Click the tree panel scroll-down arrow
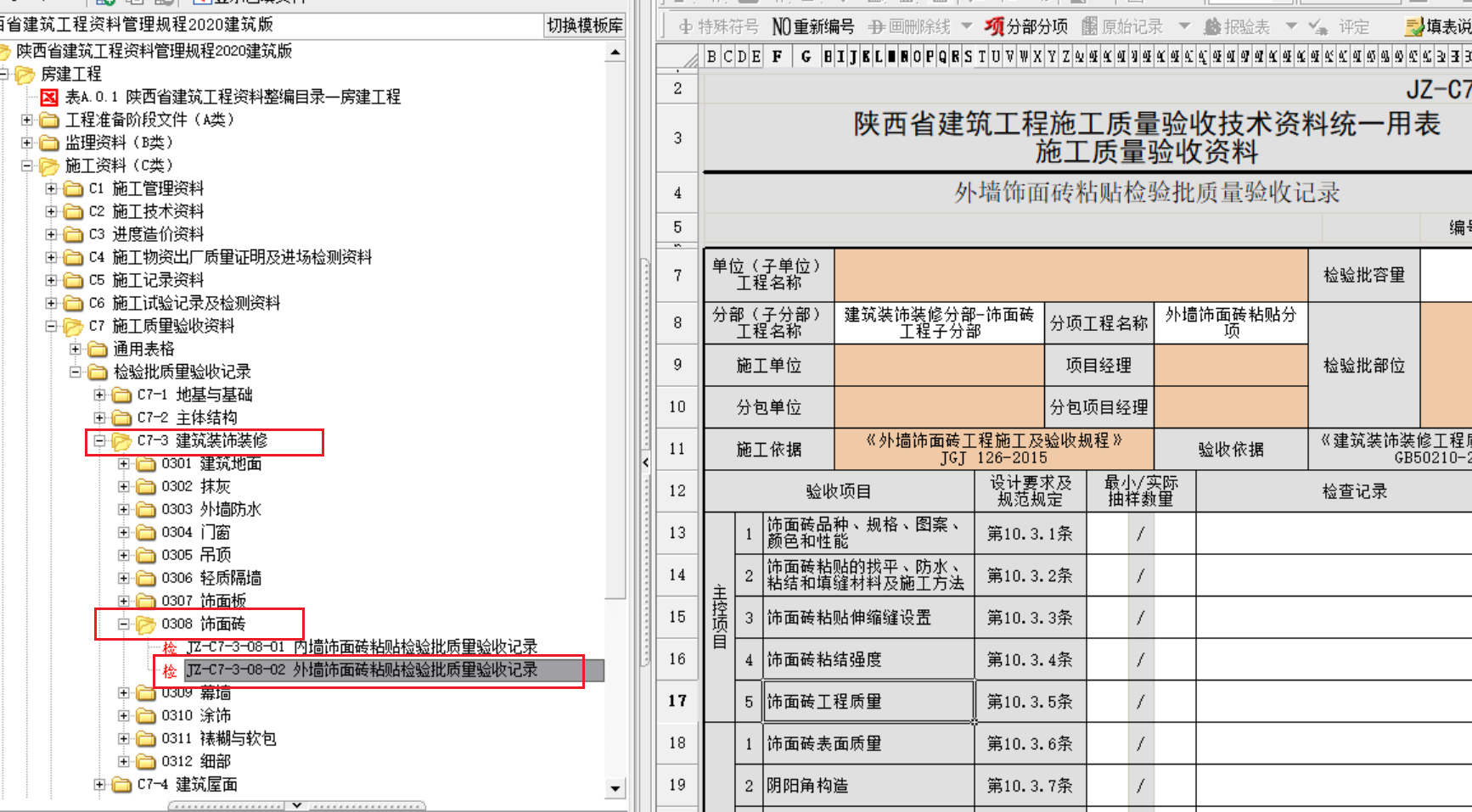Viewport: 1472px width, 812px height. [615, 788]
